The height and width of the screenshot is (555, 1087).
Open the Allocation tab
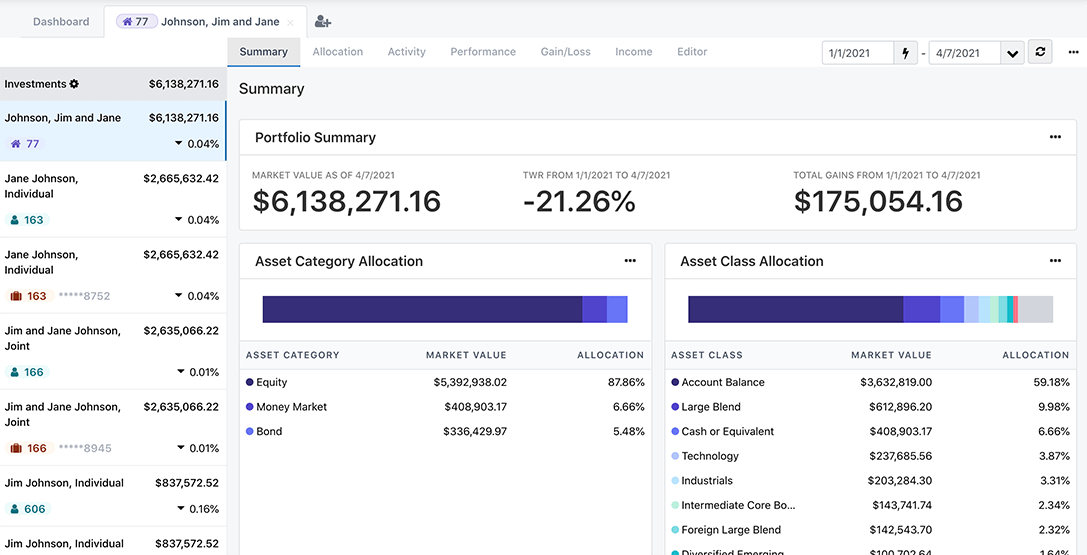click(x=338, y=52)
